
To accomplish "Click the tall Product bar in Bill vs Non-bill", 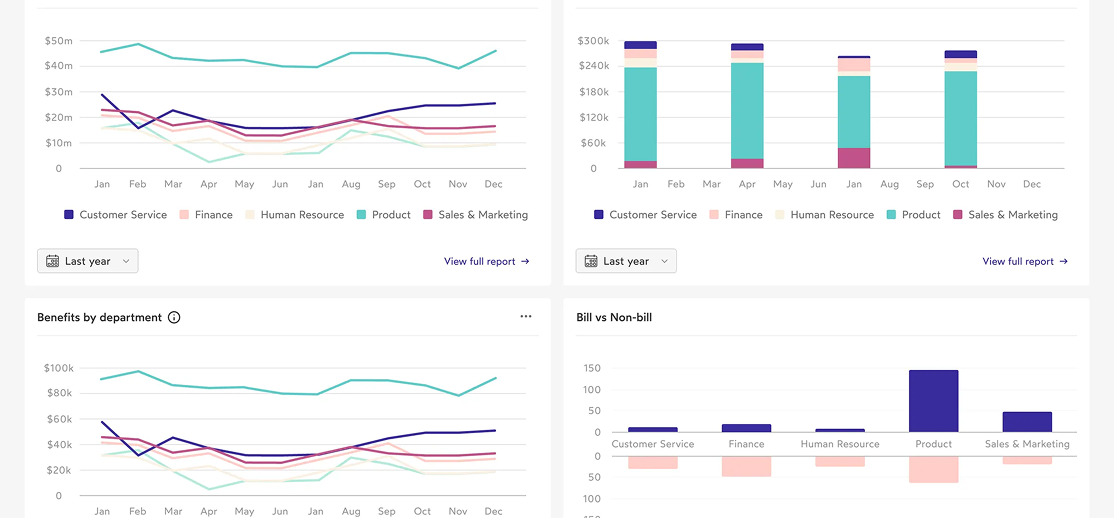I will (x=933, y=401).
